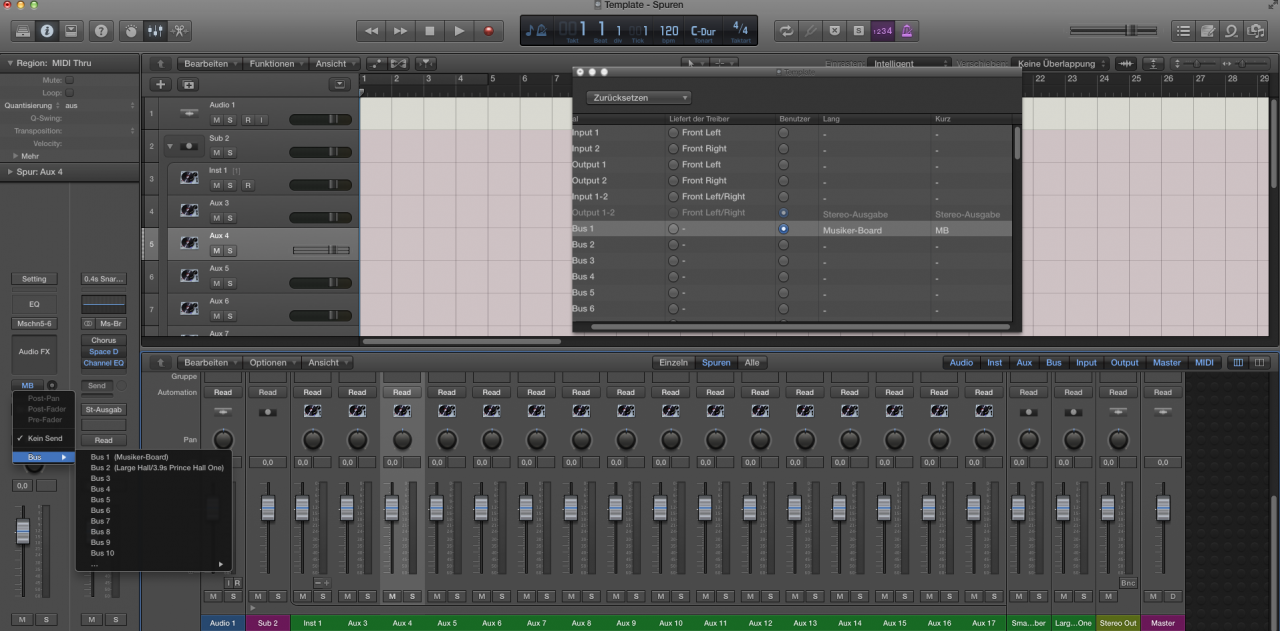
Task: Expand the Spur: Aux 4 section
Action: pos(8,172)
